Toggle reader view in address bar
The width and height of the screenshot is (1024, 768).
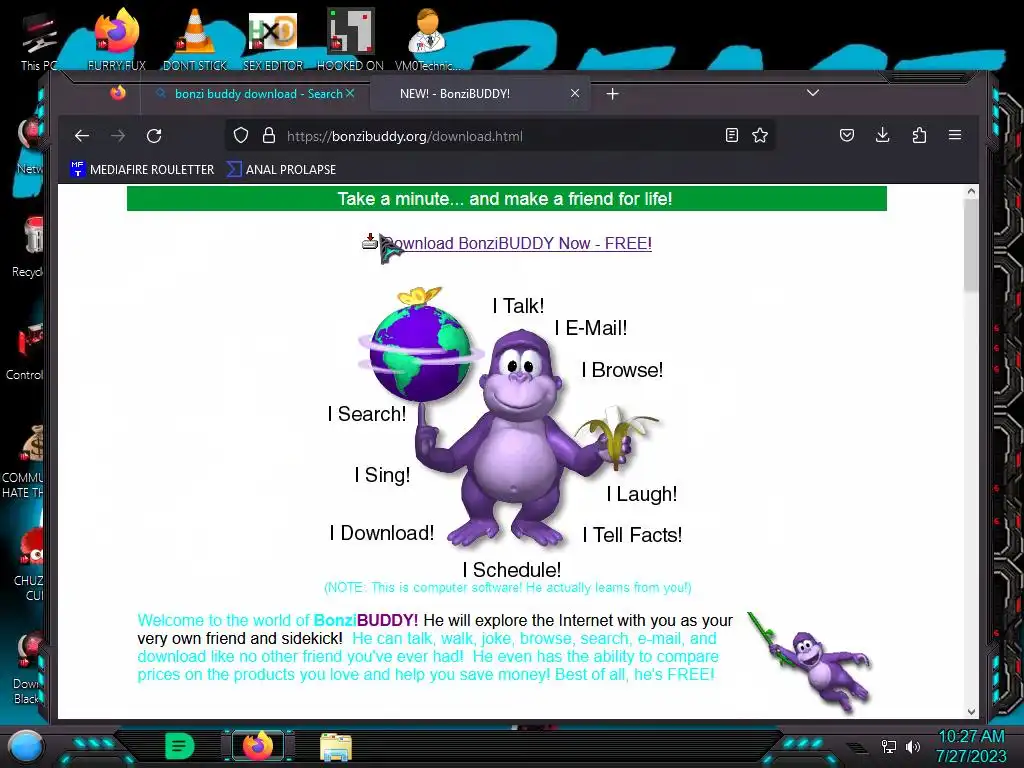point(731,135)
